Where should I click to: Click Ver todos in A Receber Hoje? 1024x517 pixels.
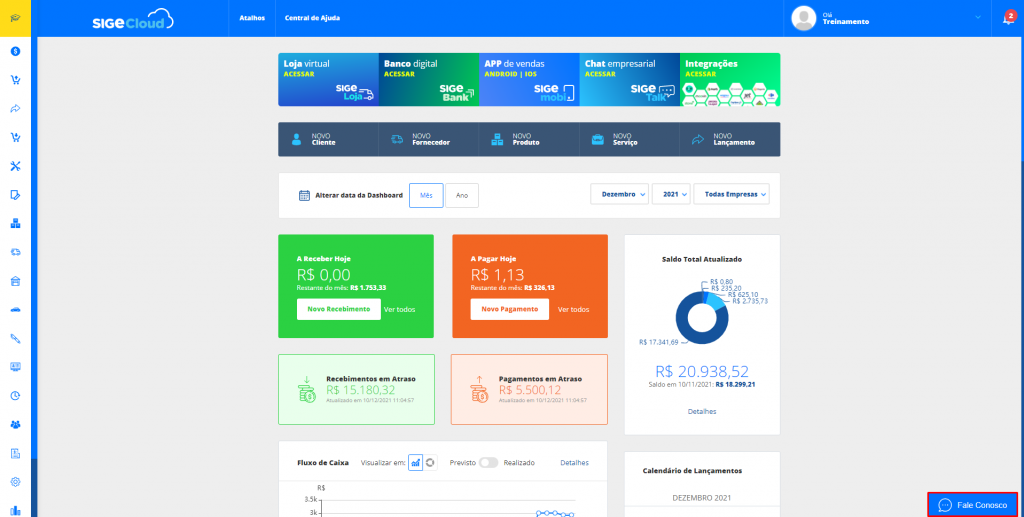pos(400,309)
